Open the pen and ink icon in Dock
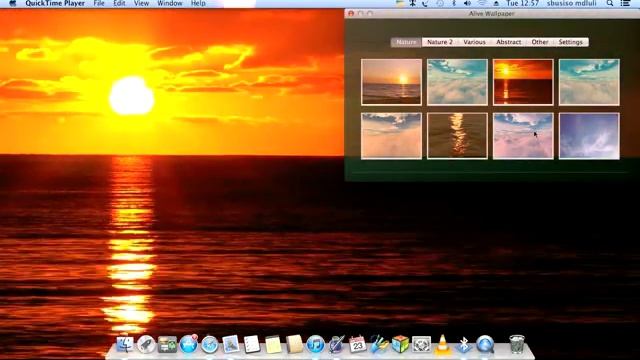Image resolution: width=640 pixels, height=360 pixels. 337,344
